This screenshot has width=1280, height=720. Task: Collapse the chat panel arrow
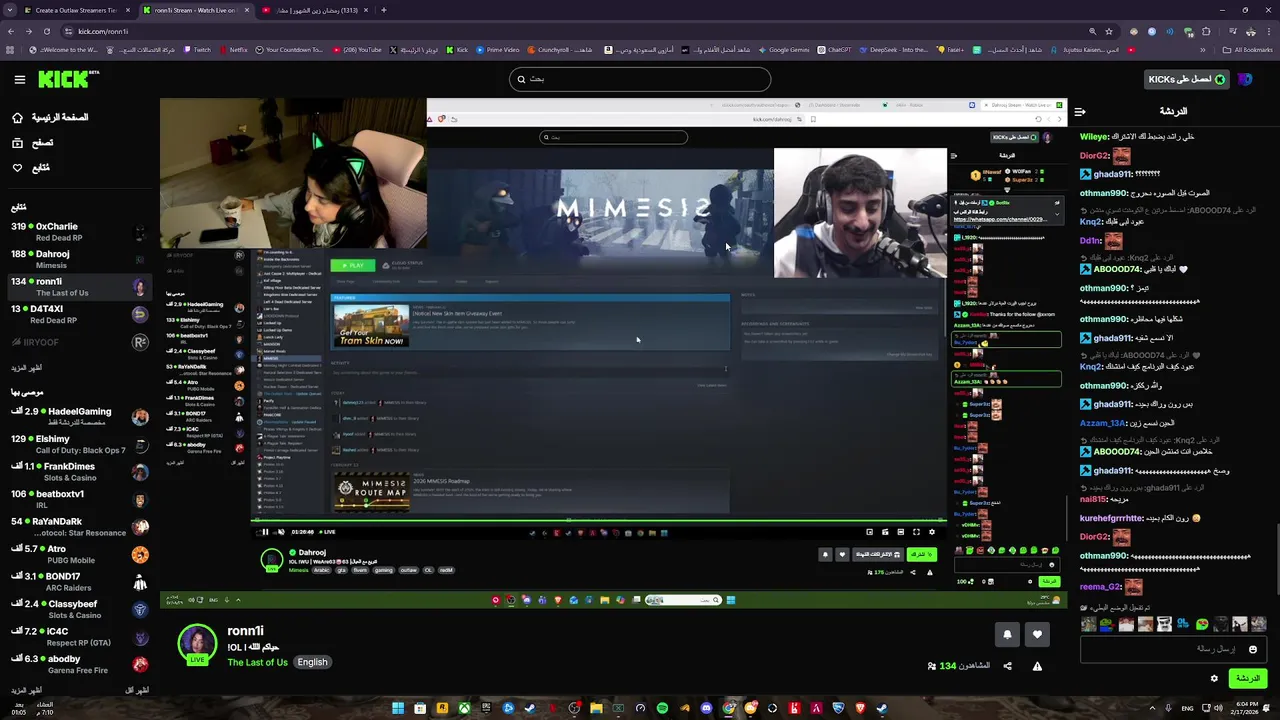1080,112
